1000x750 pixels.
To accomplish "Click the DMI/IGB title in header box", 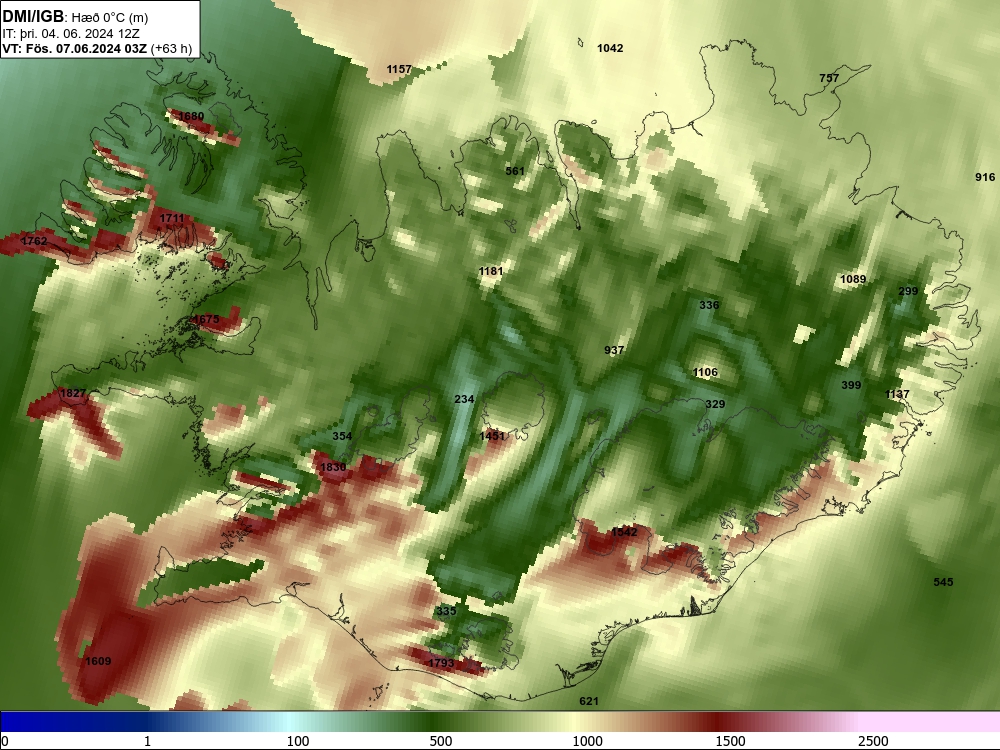I will [x=33, y=17].
